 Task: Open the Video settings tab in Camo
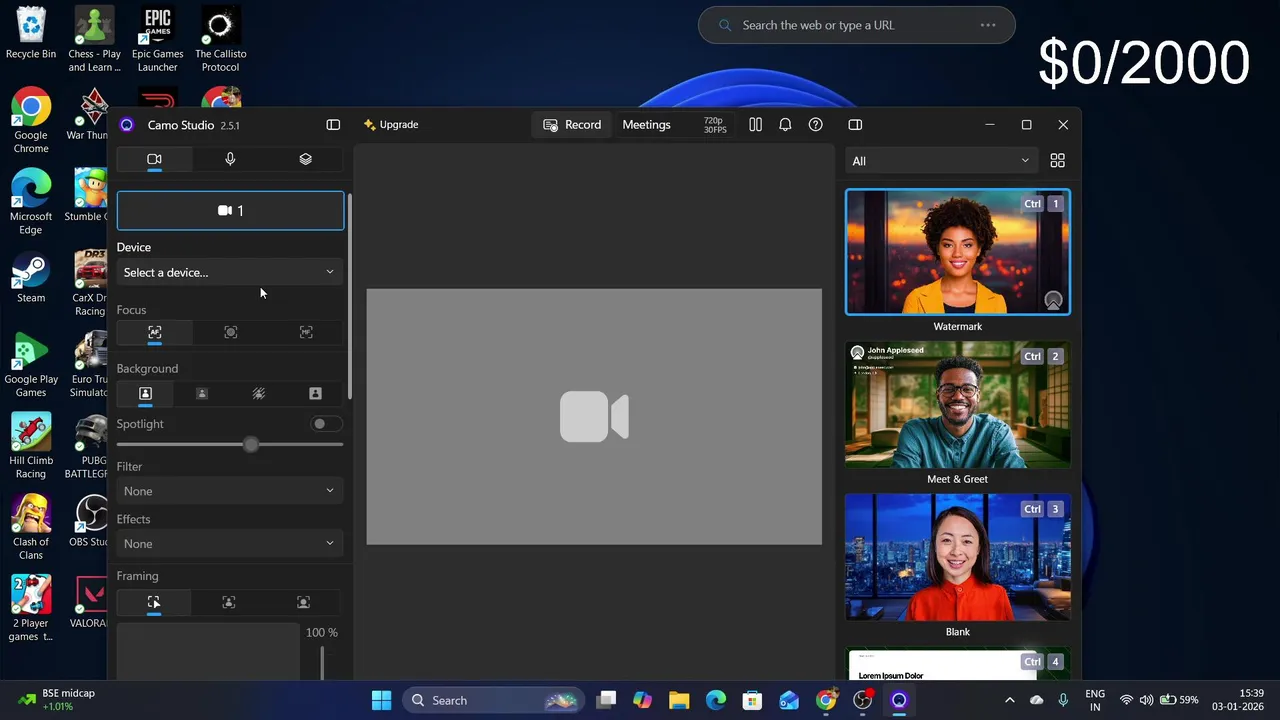pyautogui.click(x=154, y=159)
